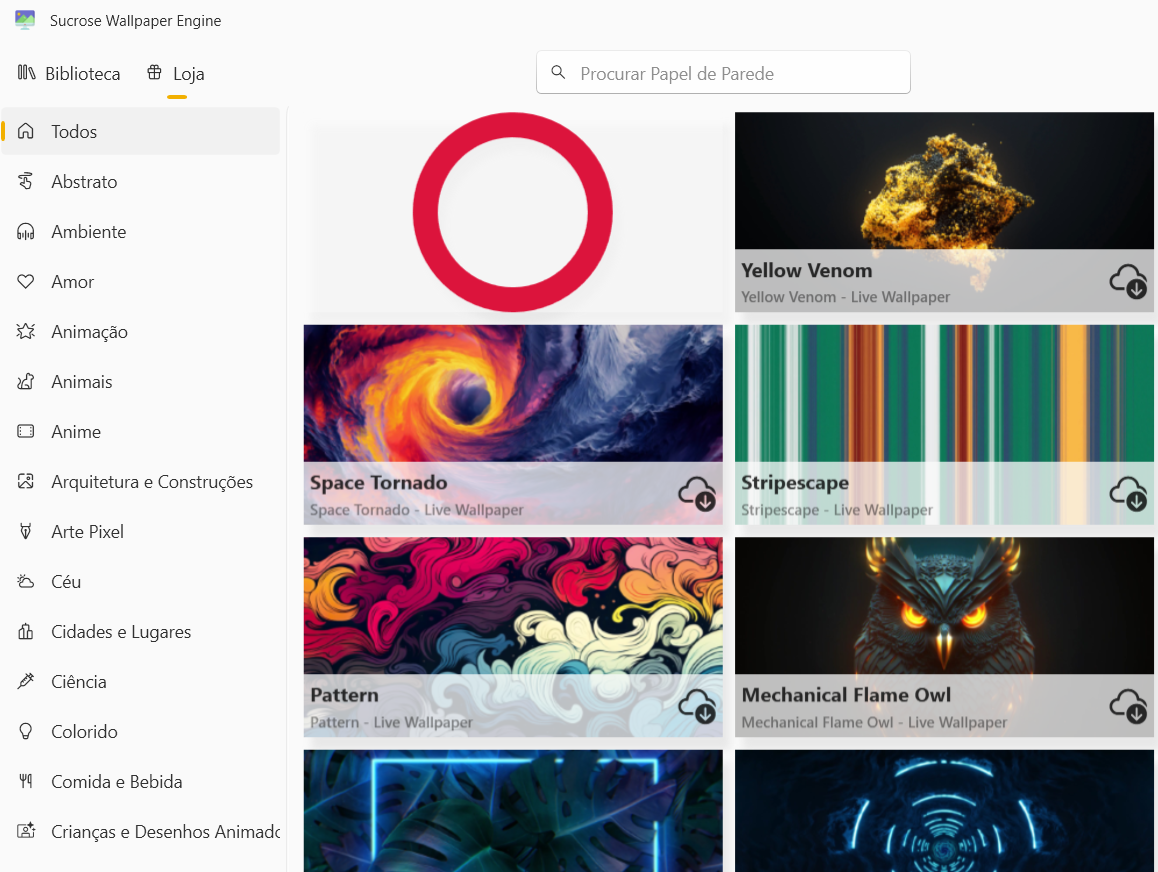Image resolution: width=1158 pixels, height=872 pixels.
Task: Click the Ciência syringe icon
Action: point(26,681)
